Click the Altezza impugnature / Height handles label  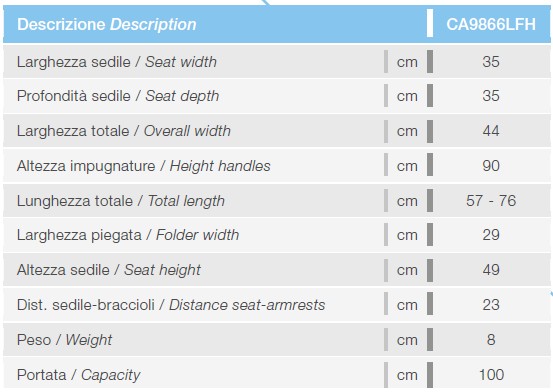coord(144,166)
